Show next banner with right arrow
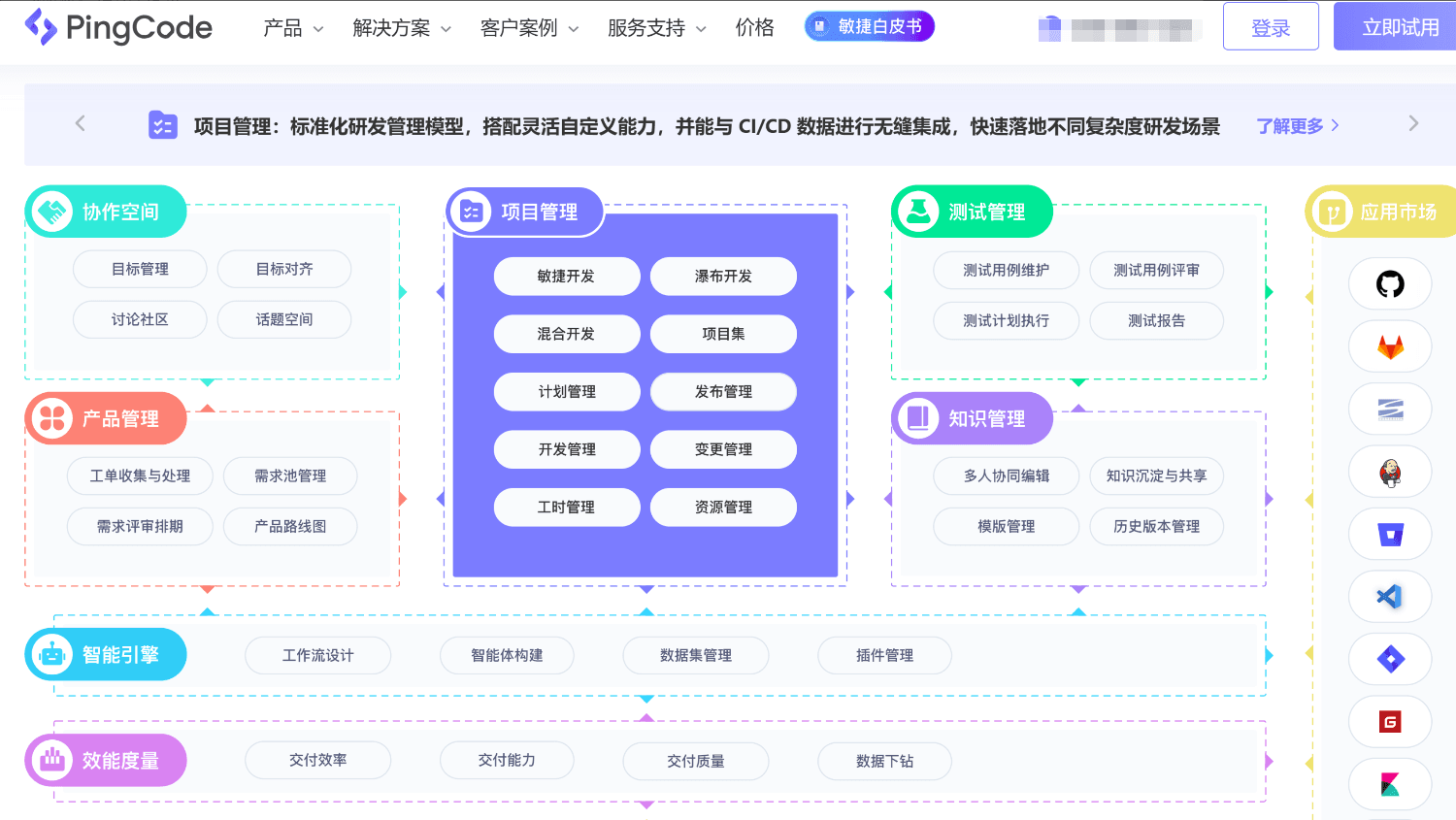1456x820 pixels. click(1413, 123)
